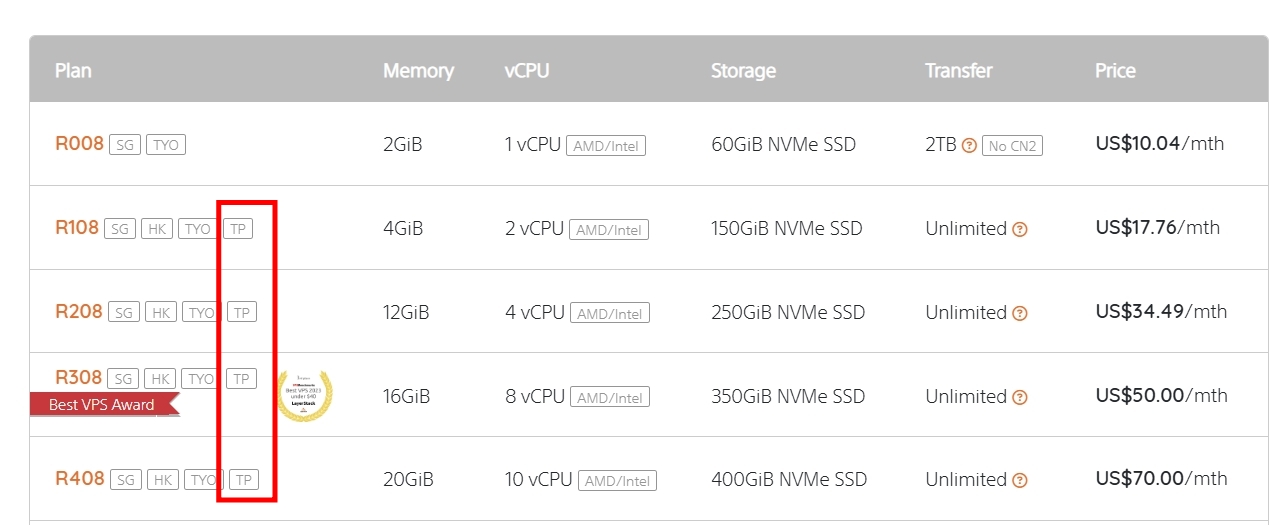Viewport: 1270px width, 525px height.
Task: Click the Price column header
Action: click(x=1115, y=71)
